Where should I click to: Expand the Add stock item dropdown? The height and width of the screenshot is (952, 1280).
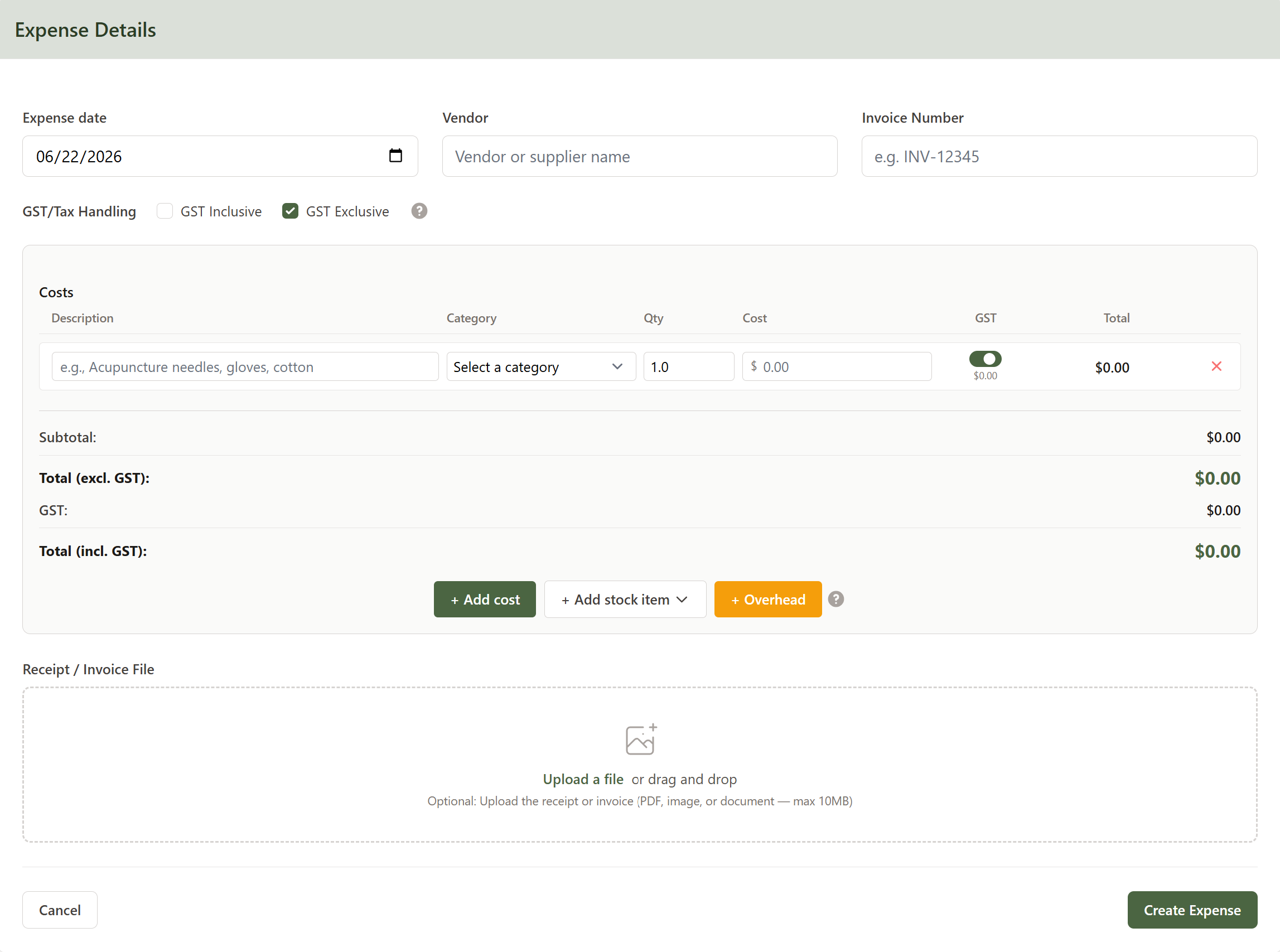point(625,600)
